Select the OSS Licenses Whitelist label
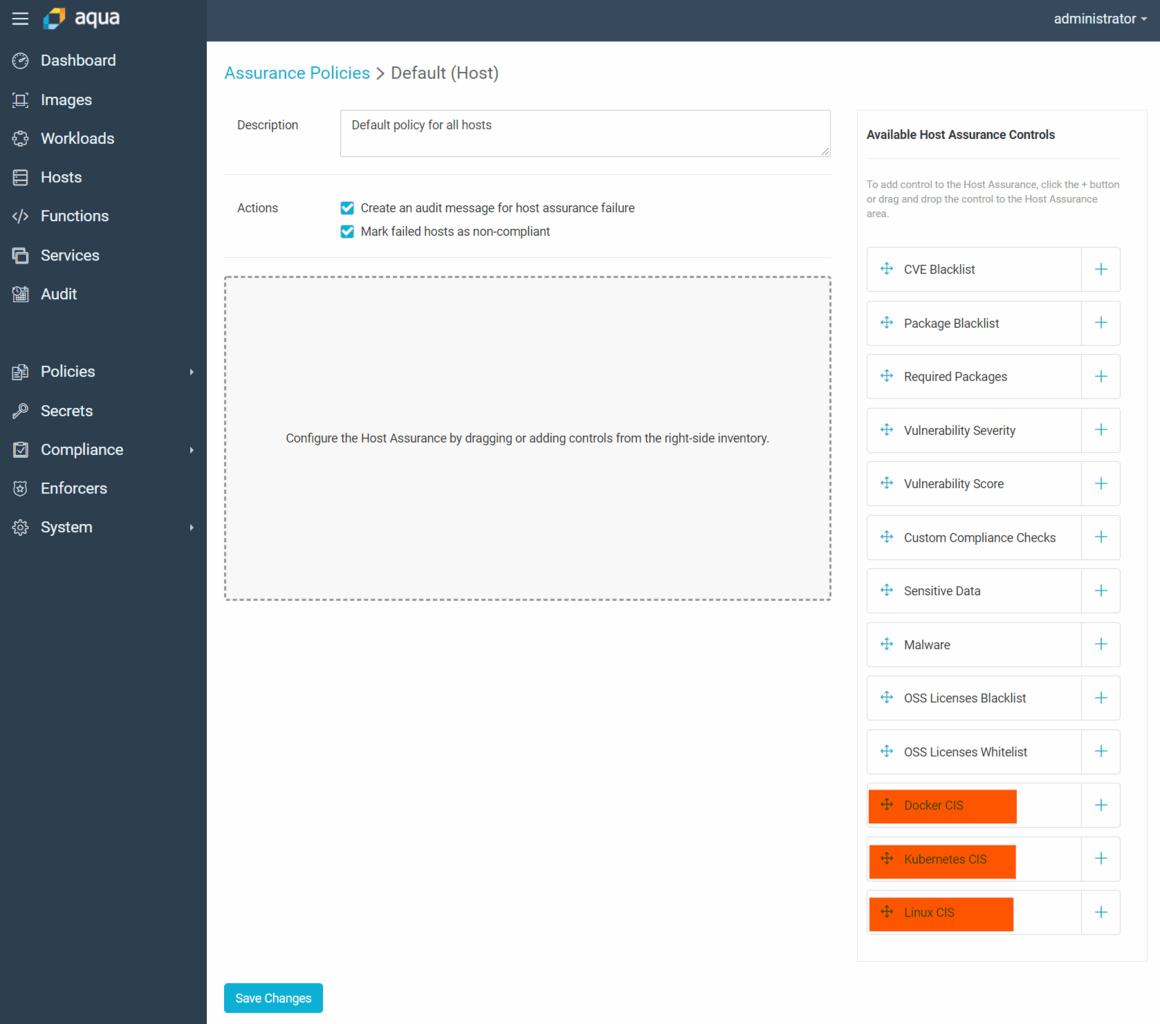Screen dimensions: 1160x1024 [x=965, y=752]
